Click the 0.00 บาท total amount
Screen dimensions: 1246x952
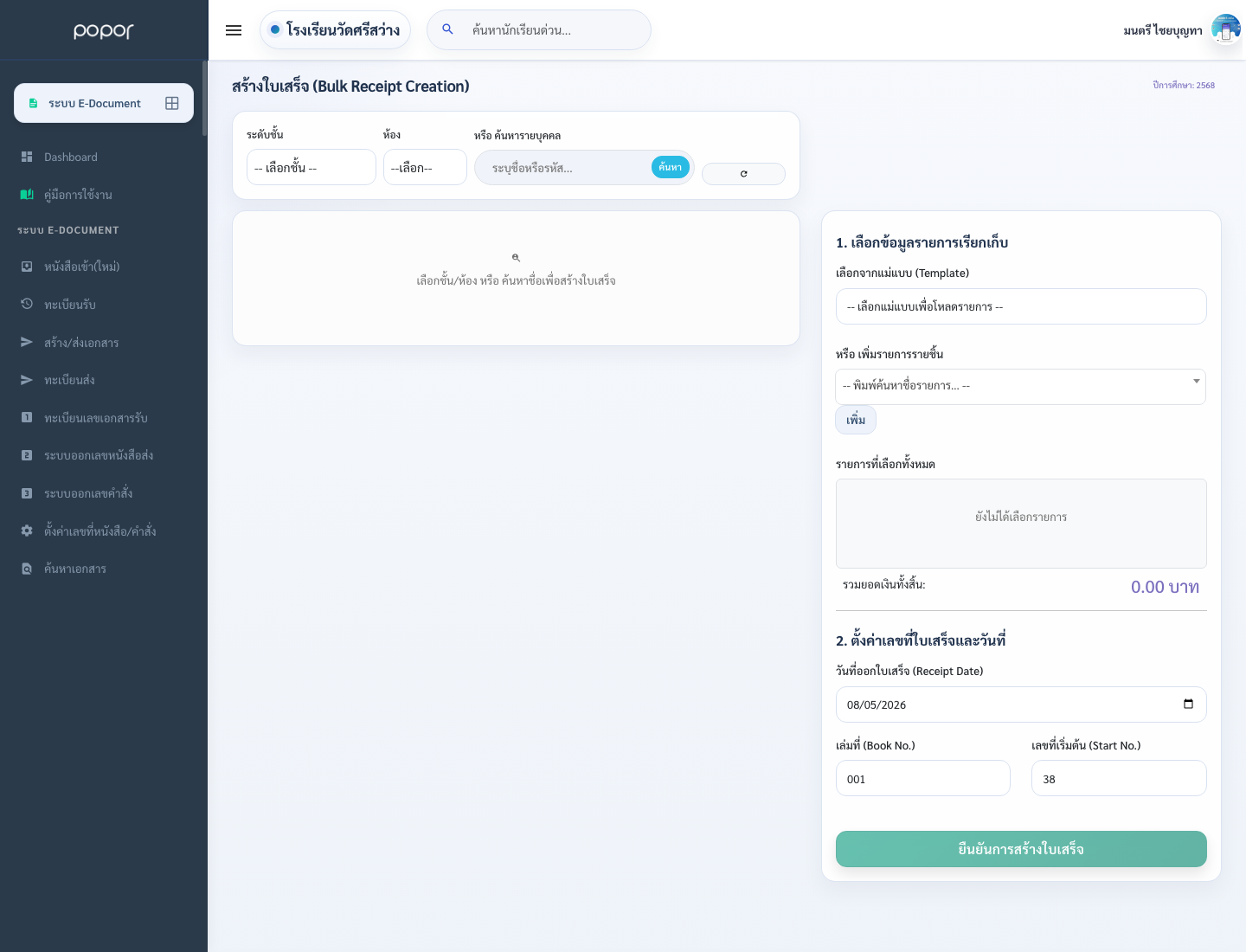[x=1165, y=587]
